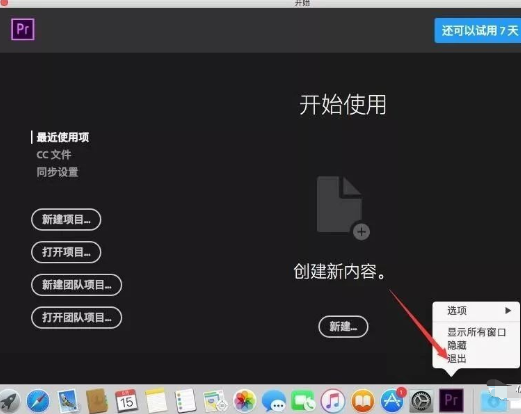Open the slideshow icon beside Photos in Dock
The image size is (521, 414).
pos(215,401)
